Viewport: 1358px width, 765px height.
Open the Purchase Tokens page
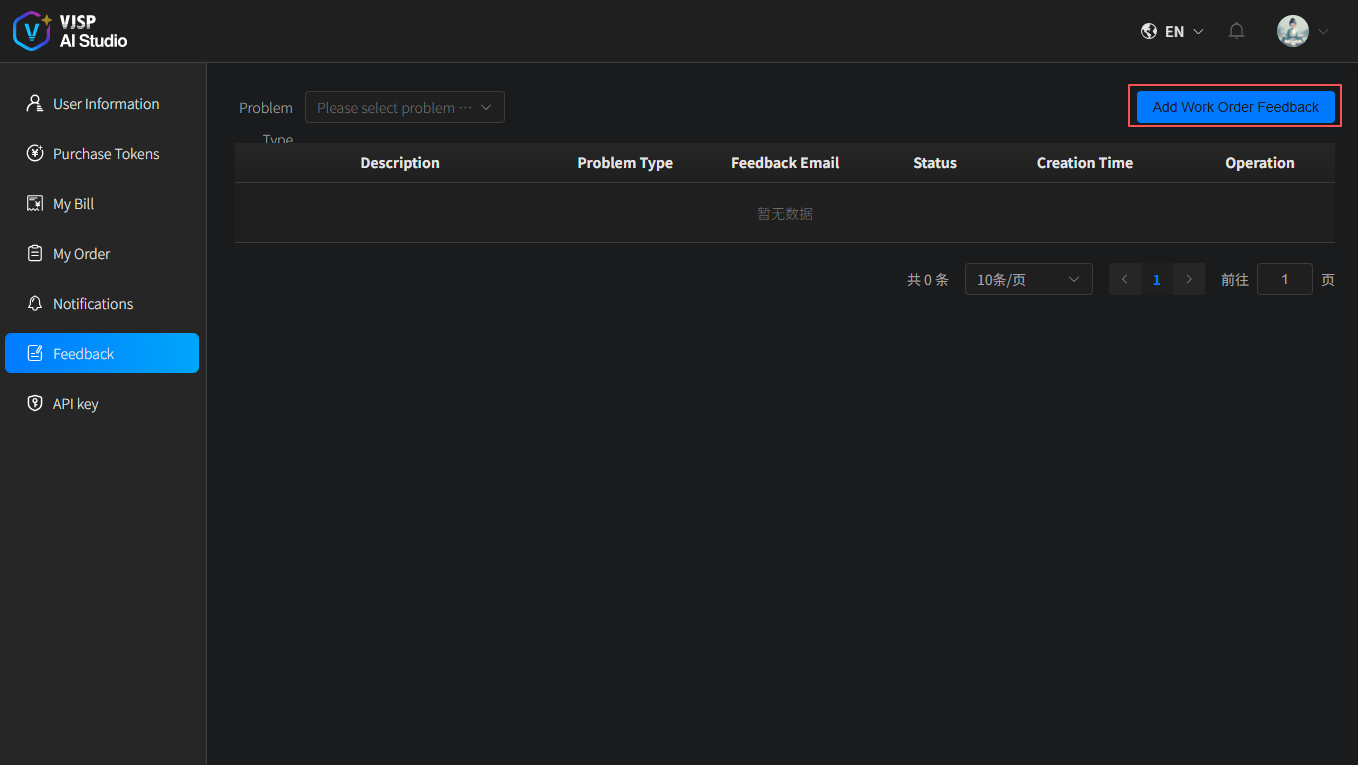click(106, 154)
